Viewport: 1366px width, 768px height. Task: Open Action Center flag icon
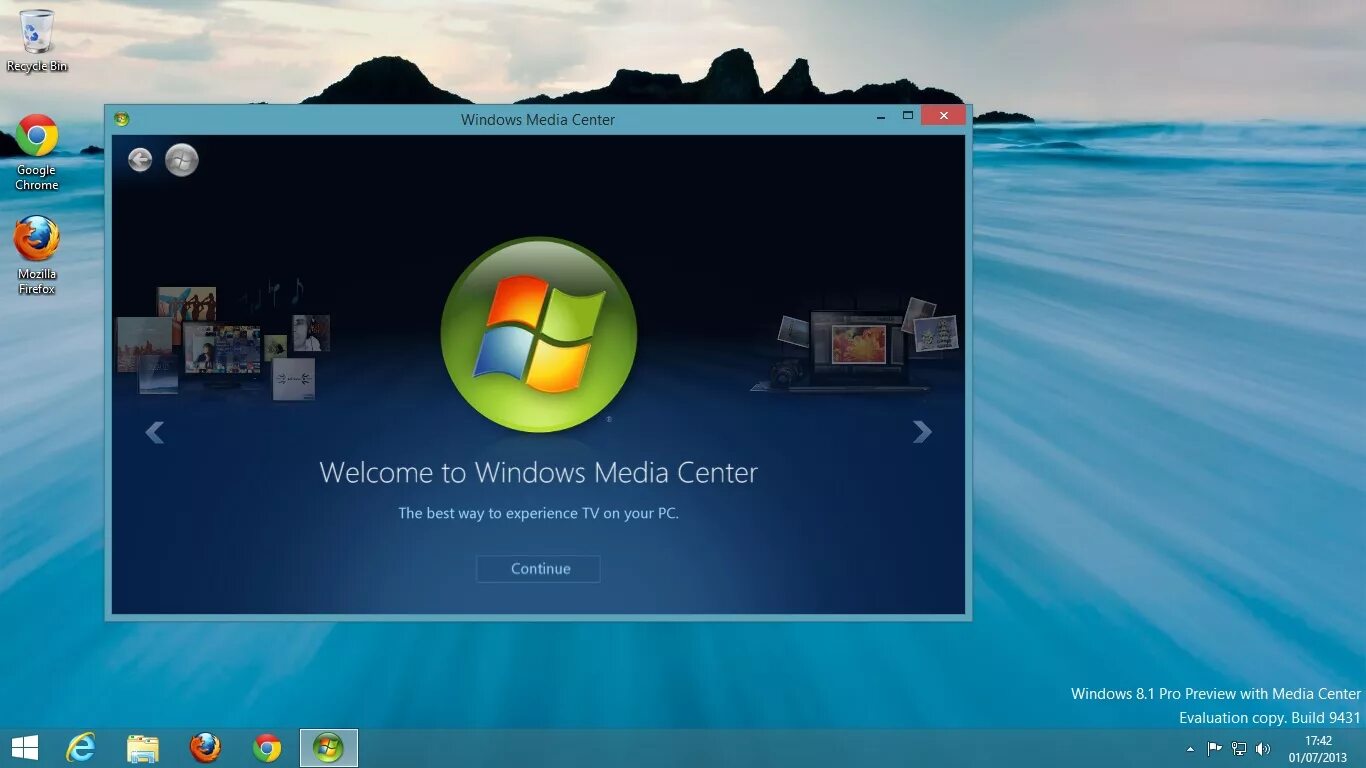click(1214, 748)
